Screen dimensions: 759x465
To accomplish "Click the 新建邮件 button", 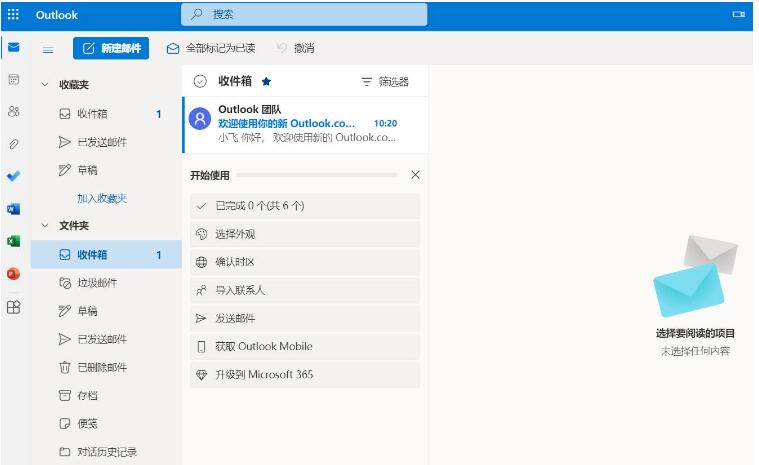I will click(x=111, y=48).
